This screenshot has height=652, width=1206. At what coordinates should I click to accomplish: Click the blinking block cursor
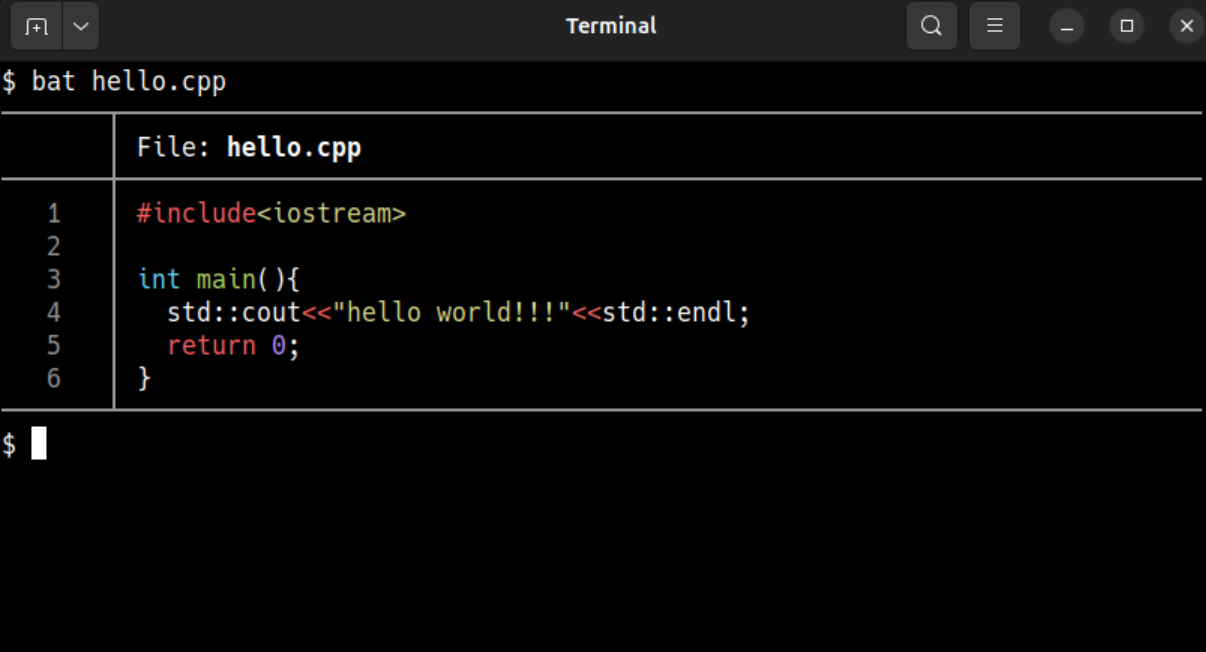tap(40, 444)
